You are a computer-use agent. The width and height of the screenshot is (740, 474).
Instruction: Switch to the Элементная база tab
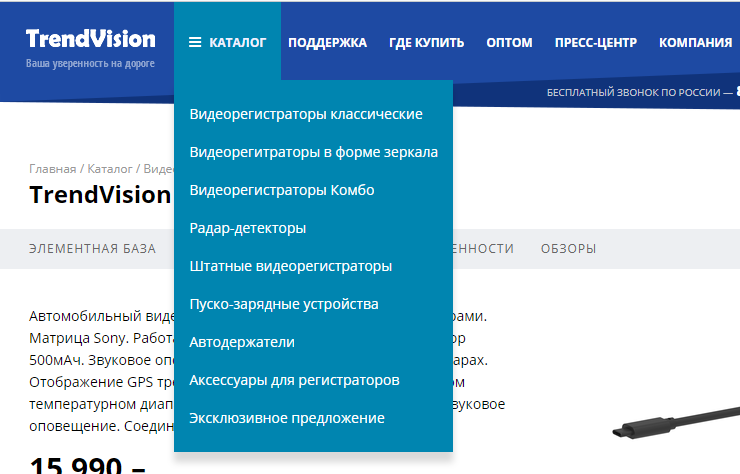pyautogui.click(x=92, y=249)
